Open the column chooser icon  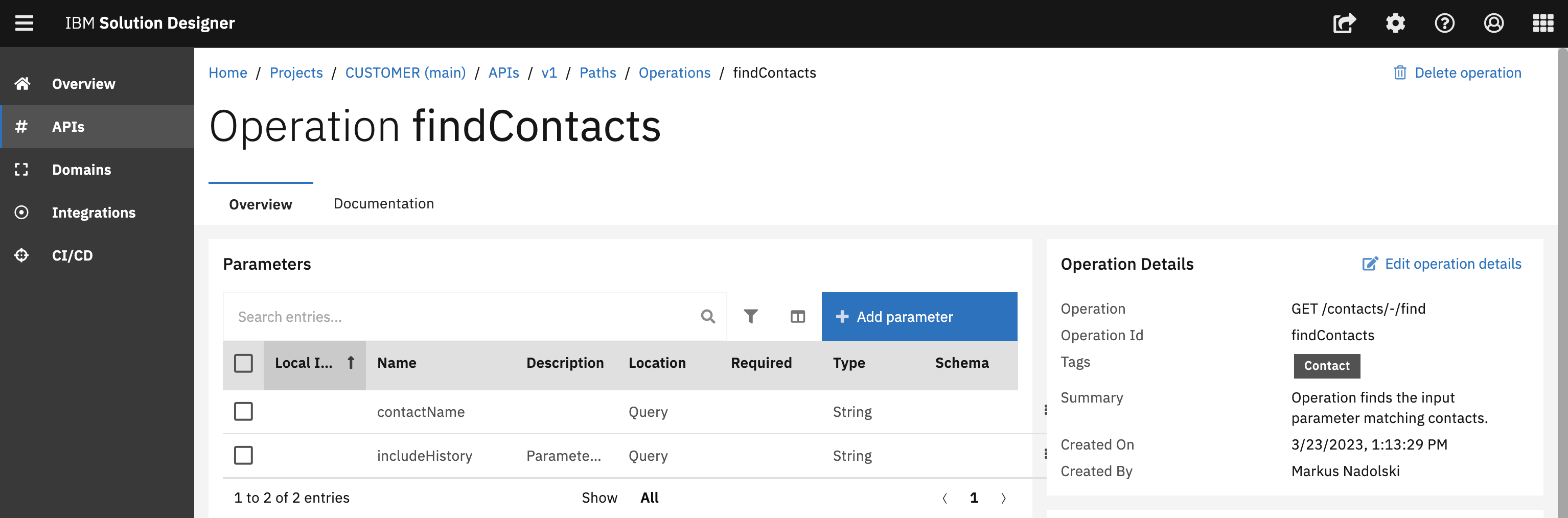[797, 317]
